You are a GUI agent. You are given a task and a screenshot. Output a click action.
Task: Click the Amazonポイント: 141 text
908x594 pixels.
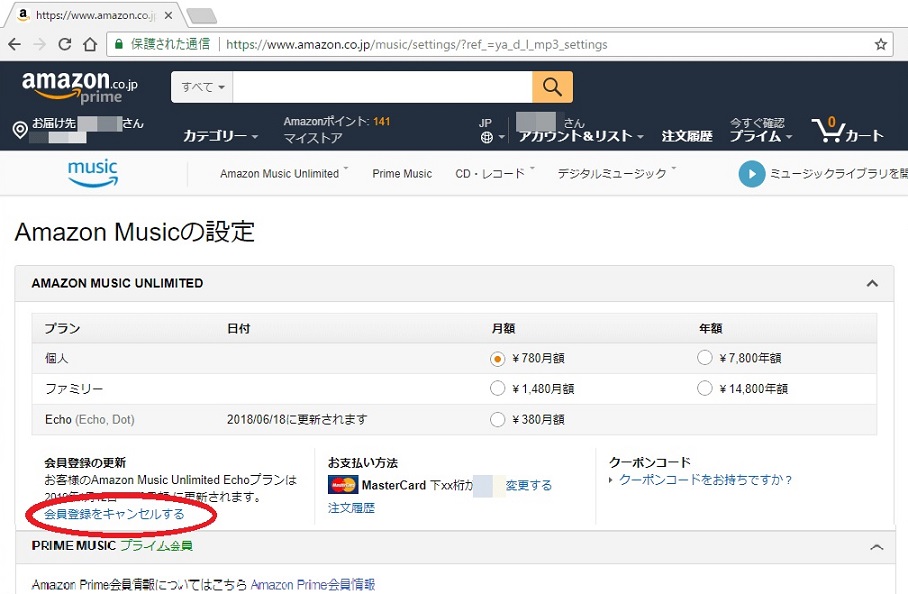pos(336,122)
